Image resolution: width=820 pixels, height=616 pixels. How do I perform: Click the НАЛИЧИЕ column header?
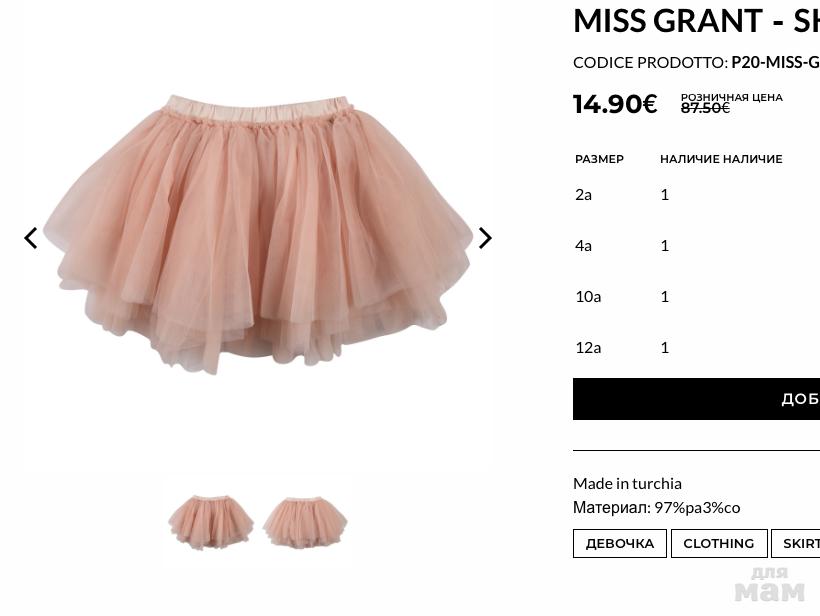pos(721,159)
